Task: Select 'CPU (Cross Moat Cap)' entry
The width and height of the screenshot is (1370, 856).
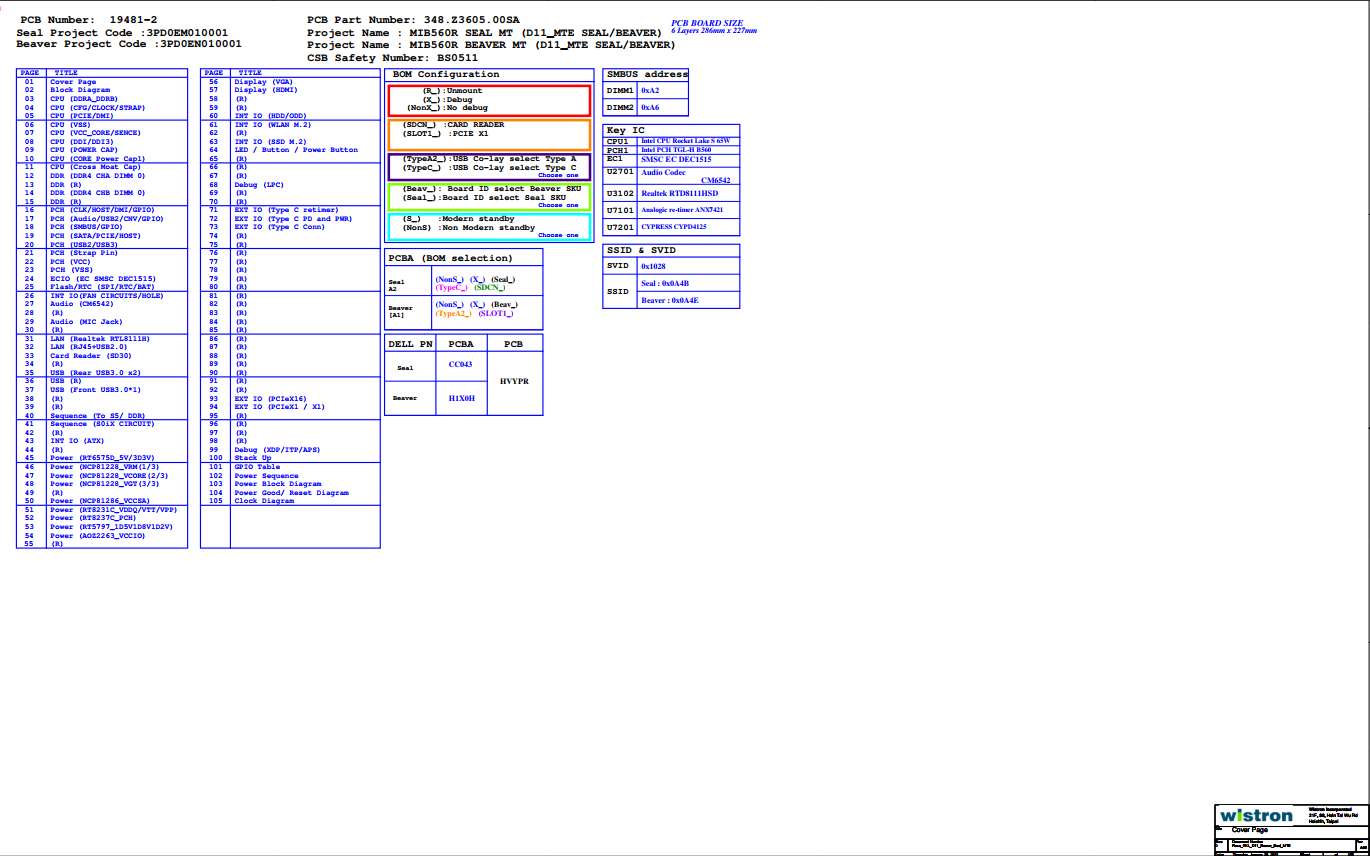Action: pos(96,167)
